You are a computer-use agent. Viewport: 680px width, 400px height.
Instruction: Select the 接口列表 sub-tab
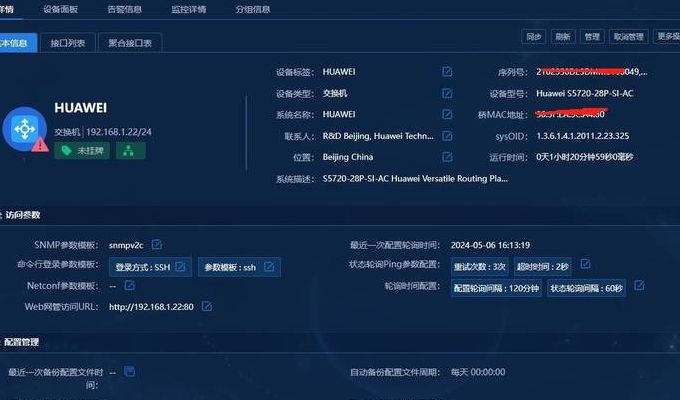point(68,43)
